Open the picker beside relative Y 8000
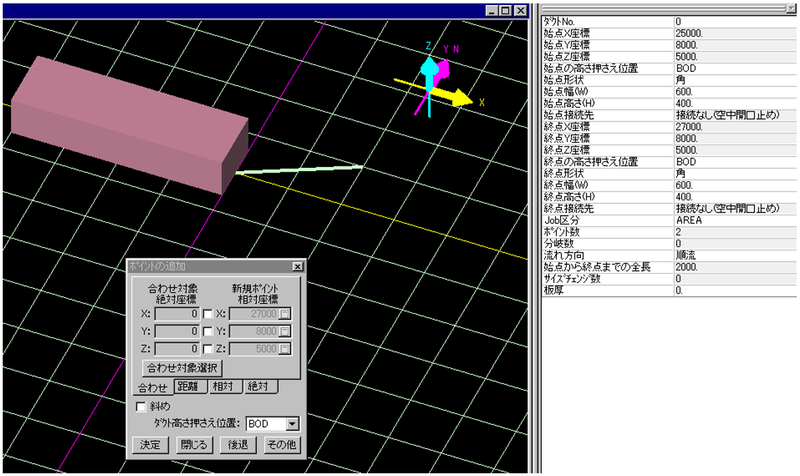 pyautogui.click(x=285, y=330)
